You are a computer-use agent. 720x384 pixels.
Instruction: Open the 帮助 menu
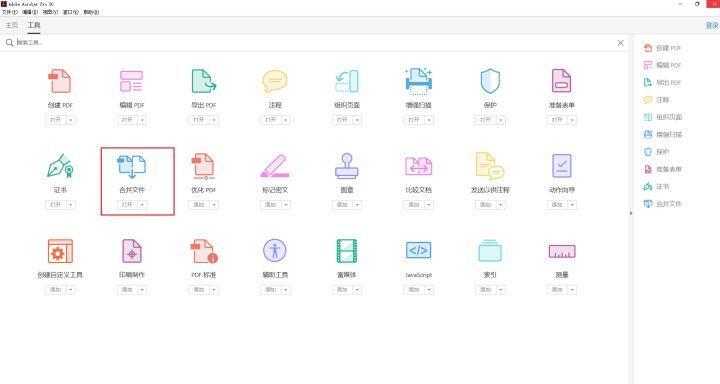[91, 12]
